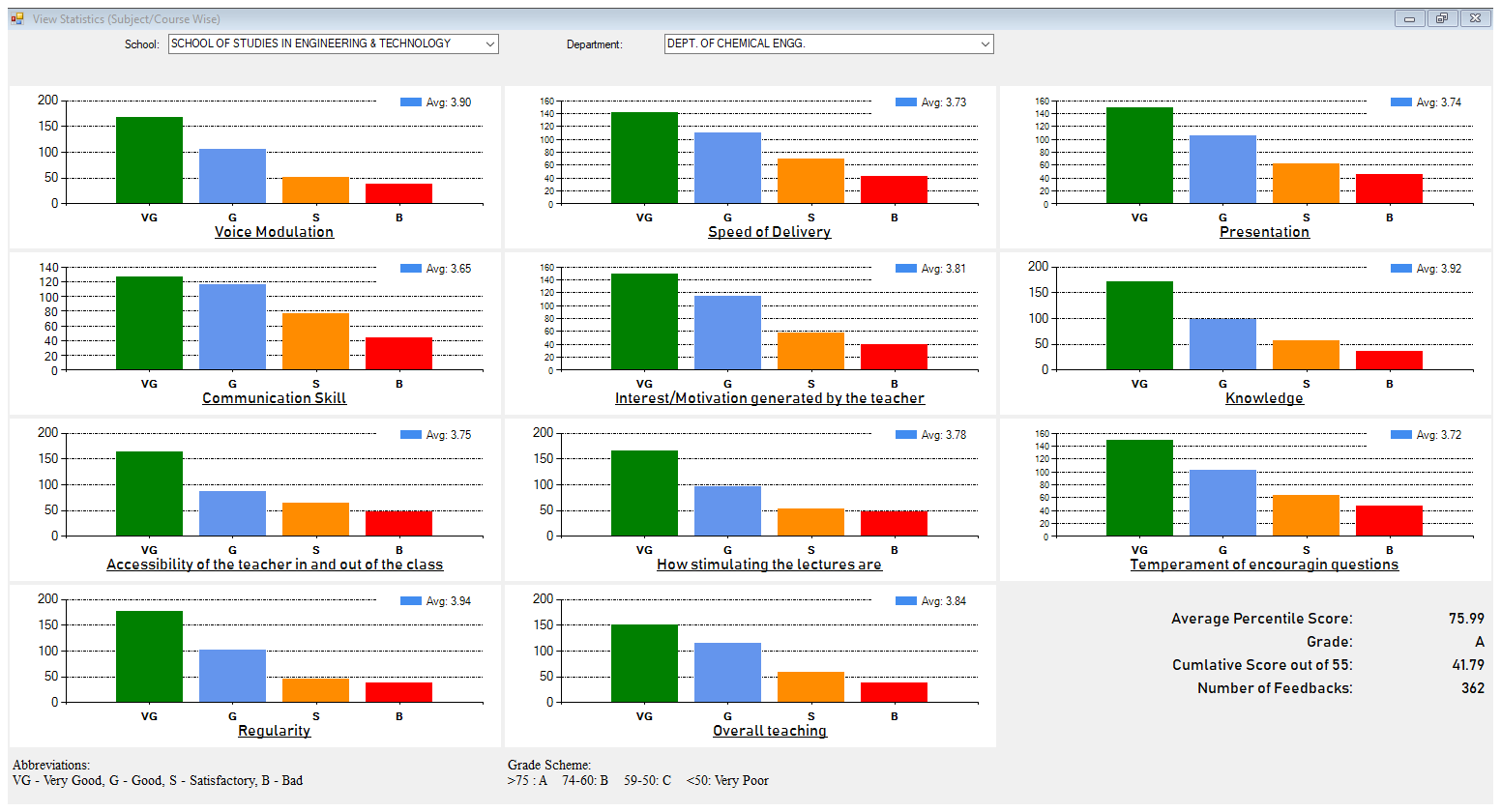This screenshot has width=1501, height=812.
Task: Restore down the statistics window
Action: point(1441,18)
